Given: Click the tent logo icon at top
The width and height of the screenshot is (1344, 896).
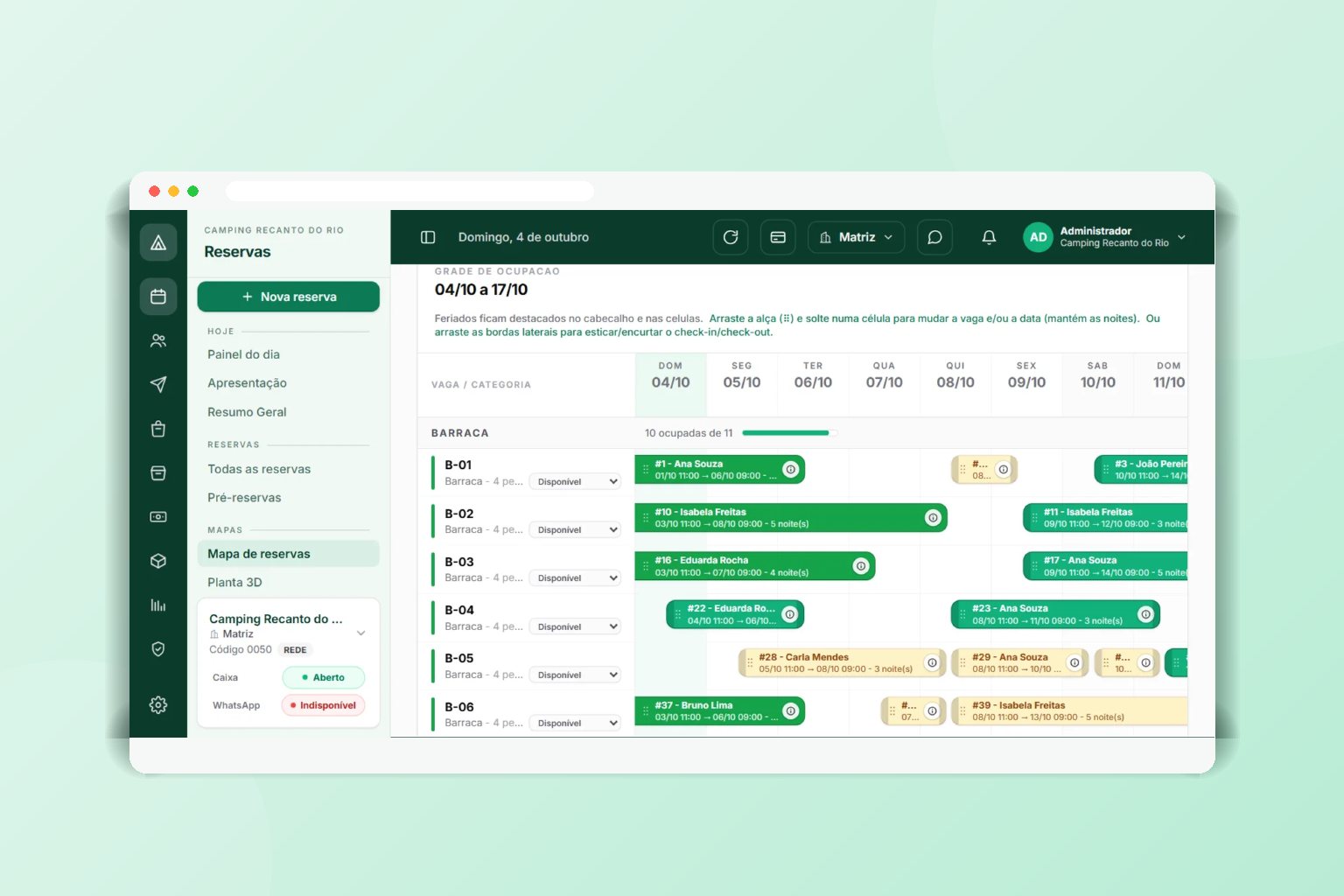Looking at the screenshot, I should click(158, 242).
